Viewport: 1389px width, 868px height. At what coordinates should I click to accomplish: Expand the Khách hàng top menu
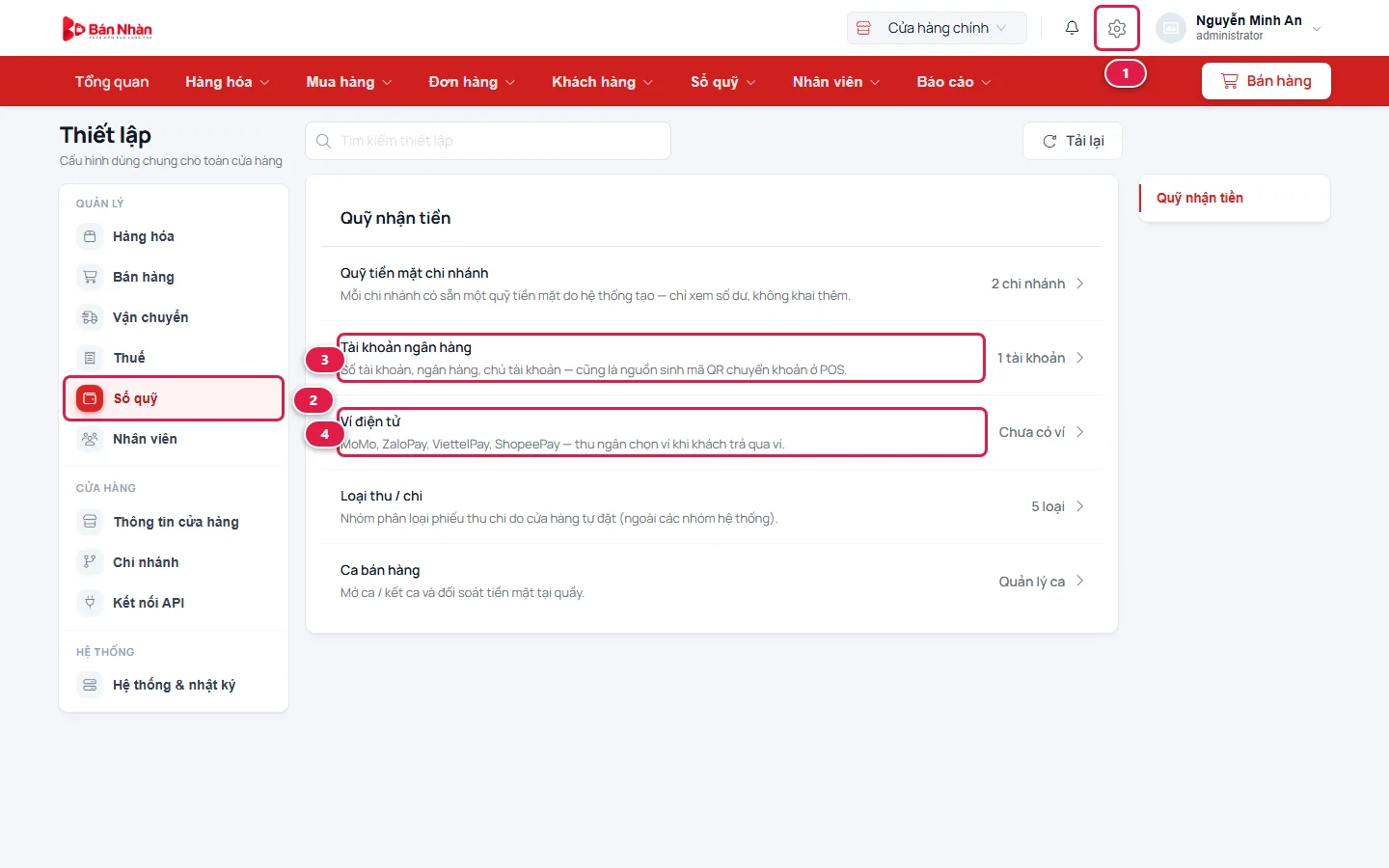(602, 82)
